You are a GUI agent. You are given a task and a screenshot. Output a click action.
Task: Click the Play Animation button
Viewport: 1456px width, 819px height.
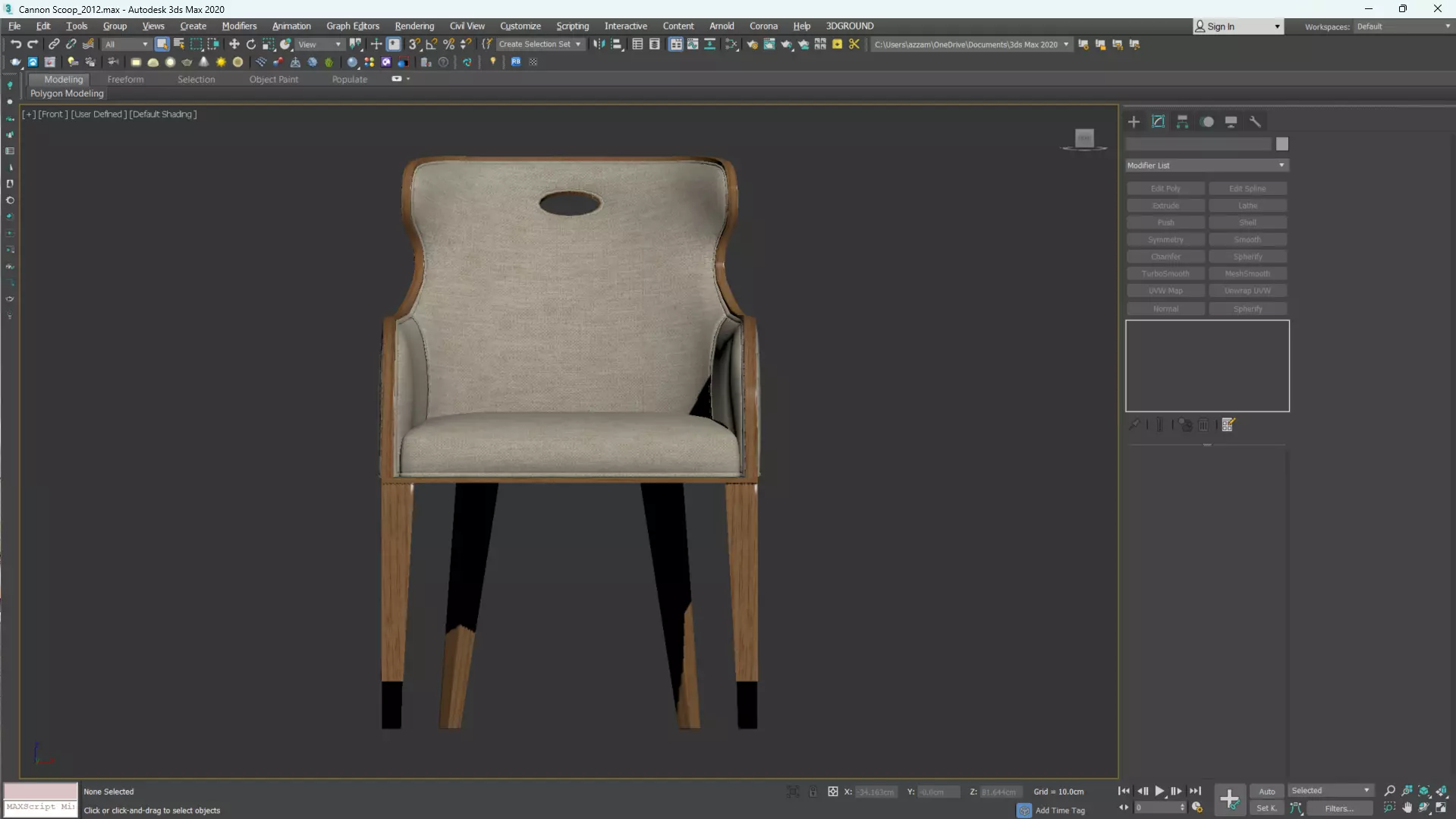point(1159,791)
